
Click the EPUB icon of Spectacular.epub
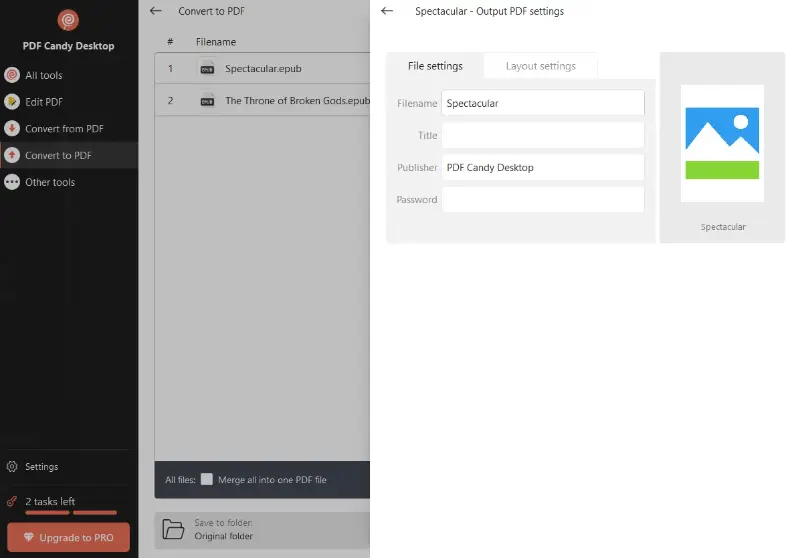click(x=207, y=69)
